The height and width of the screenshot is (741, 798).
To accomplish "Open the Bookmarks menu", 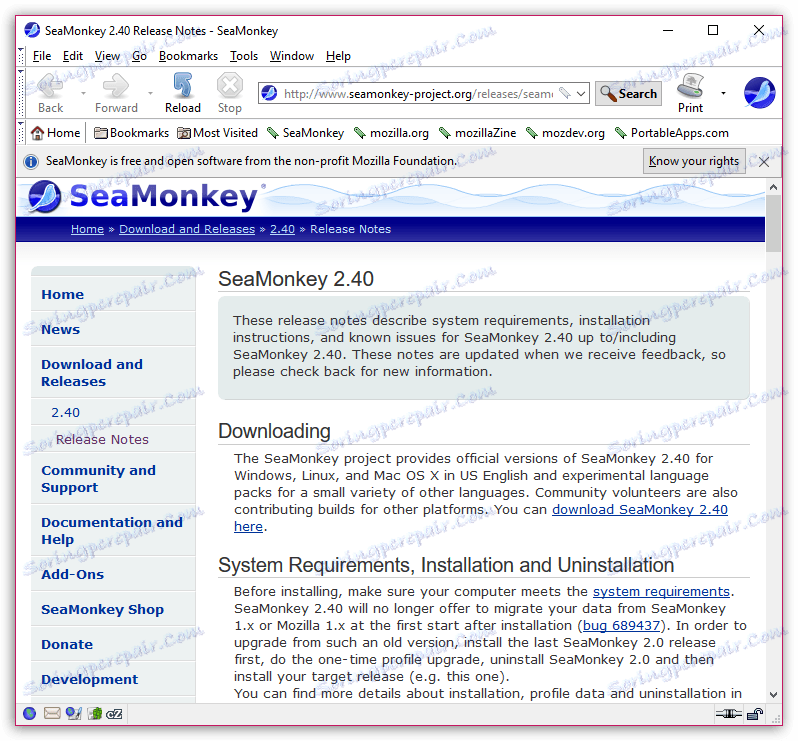I will coord(188,56).
